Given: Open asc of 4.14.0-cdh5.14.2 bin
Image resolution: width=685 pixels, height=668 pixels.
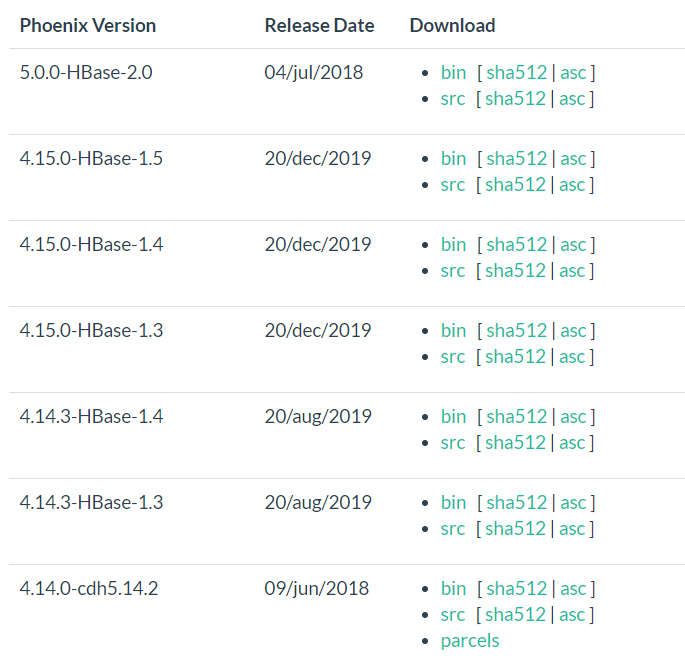Looking at the screenshot, I should (x=573, y=589).
